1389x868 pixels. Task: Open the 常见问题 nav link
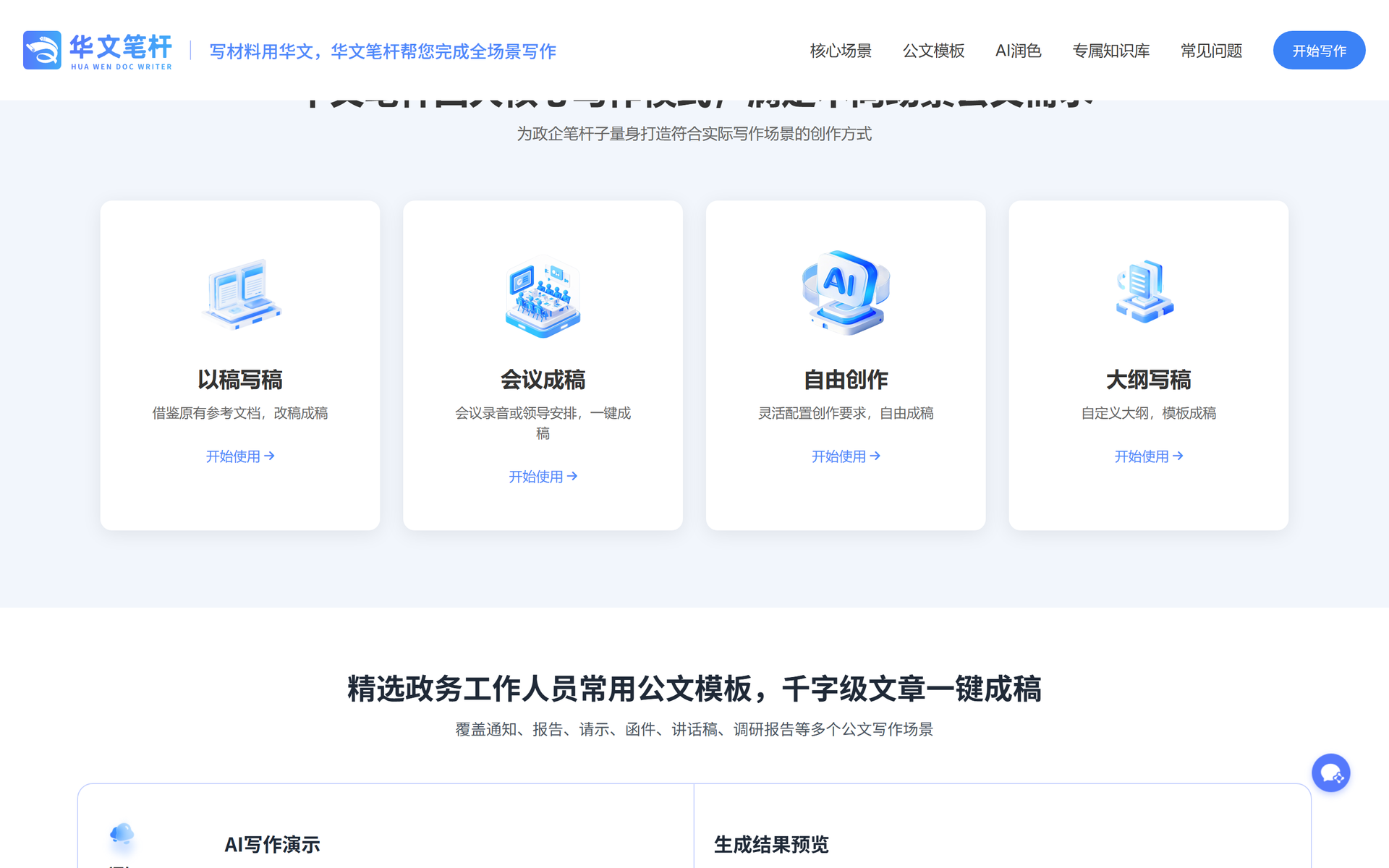pos(1211,51)
